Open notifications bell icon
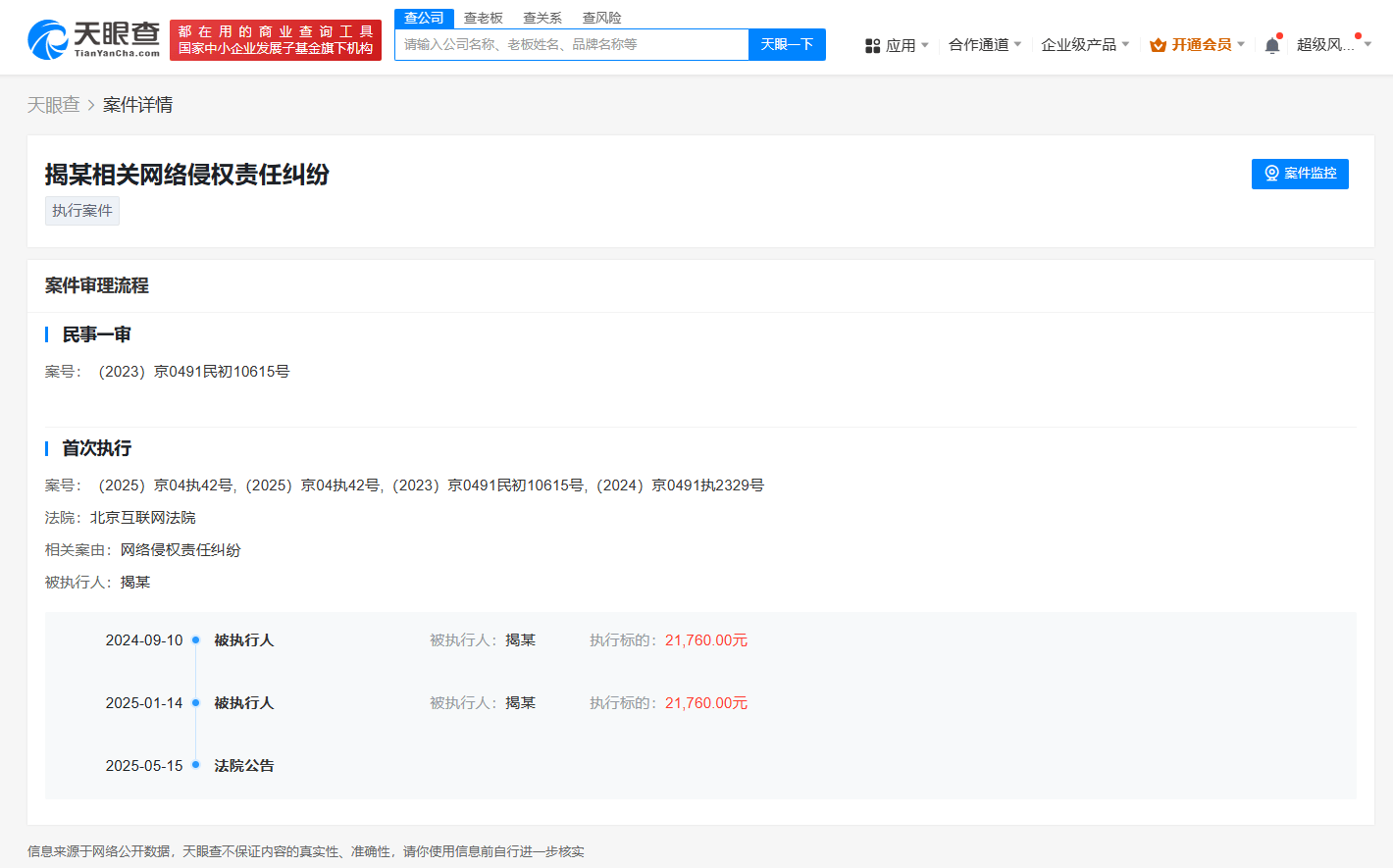The width and height of the screenshot is (1393, 868). [x=1272, y=45]
